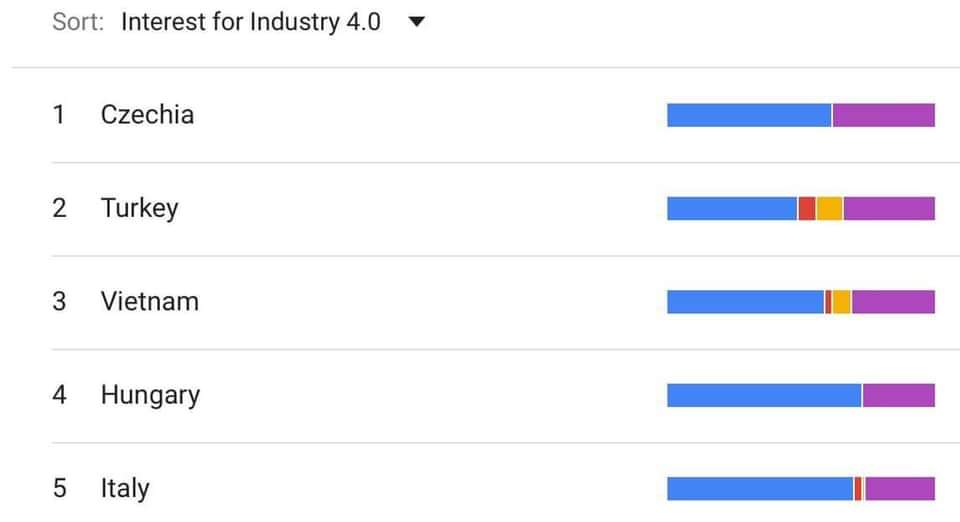The height and width of the screenshot is (522, 960).
Task: Click the Sort label
Action: point(78,22)
